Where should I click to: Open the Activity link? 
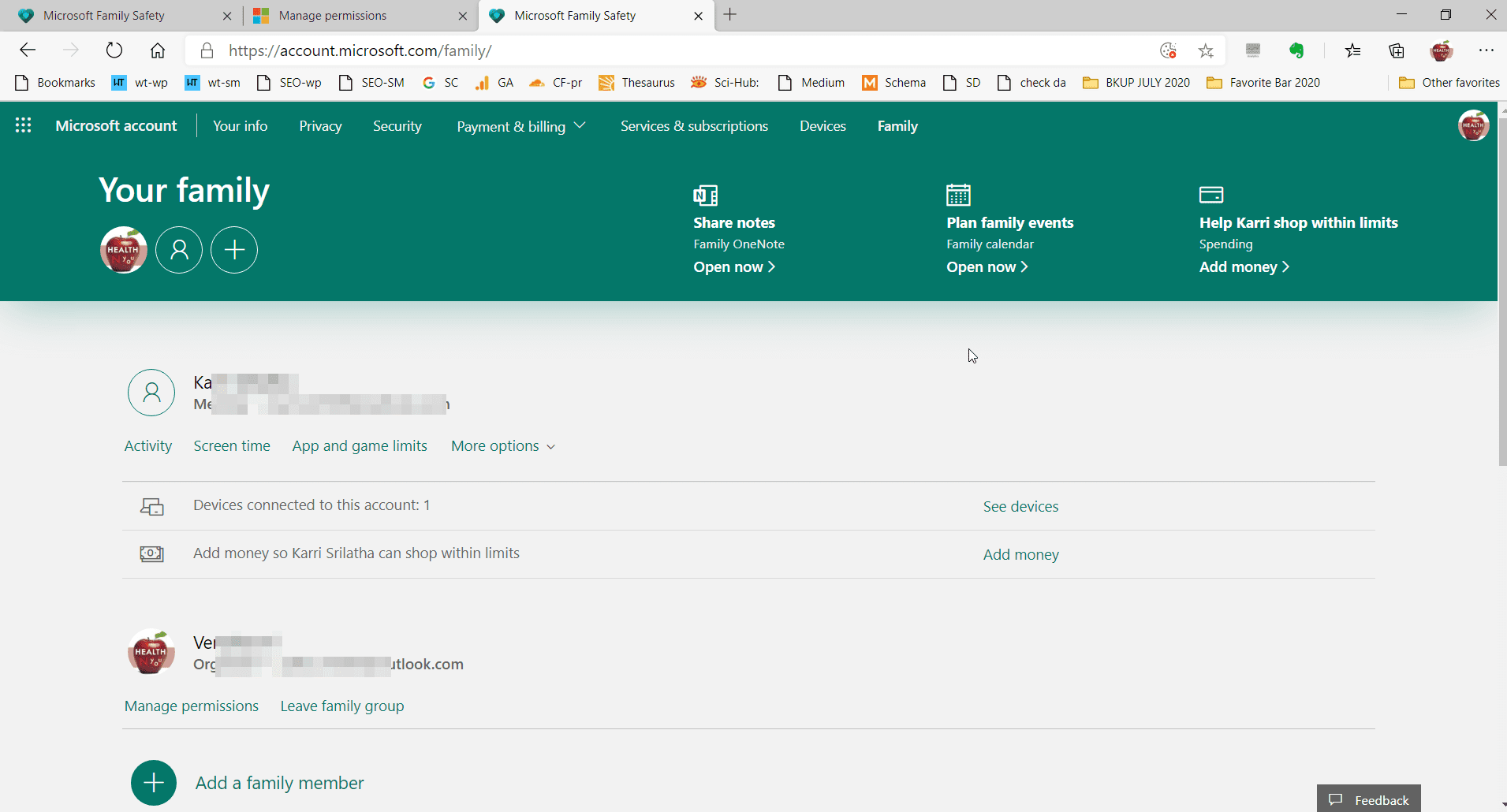pyautogui.click(x=148, y=445)
